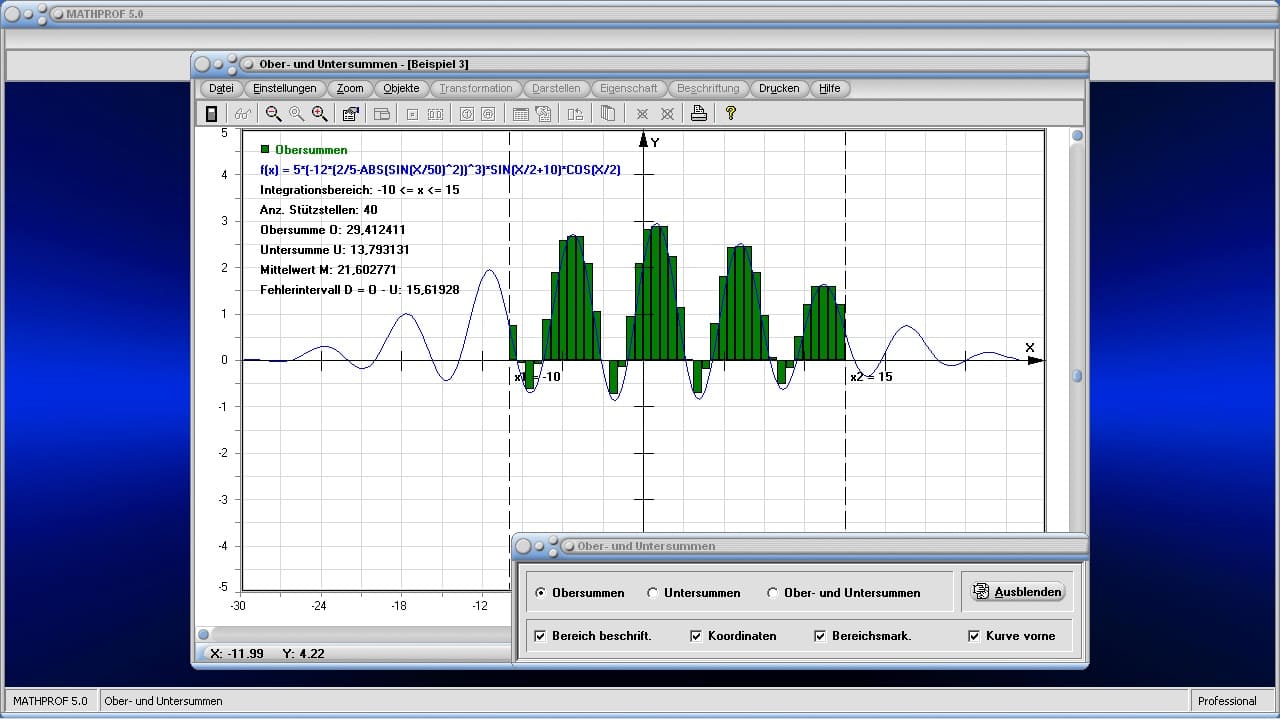Viewport: 1280px width, 720px height.
Task: Open the Drucken menu
Action: pos(779,88)
